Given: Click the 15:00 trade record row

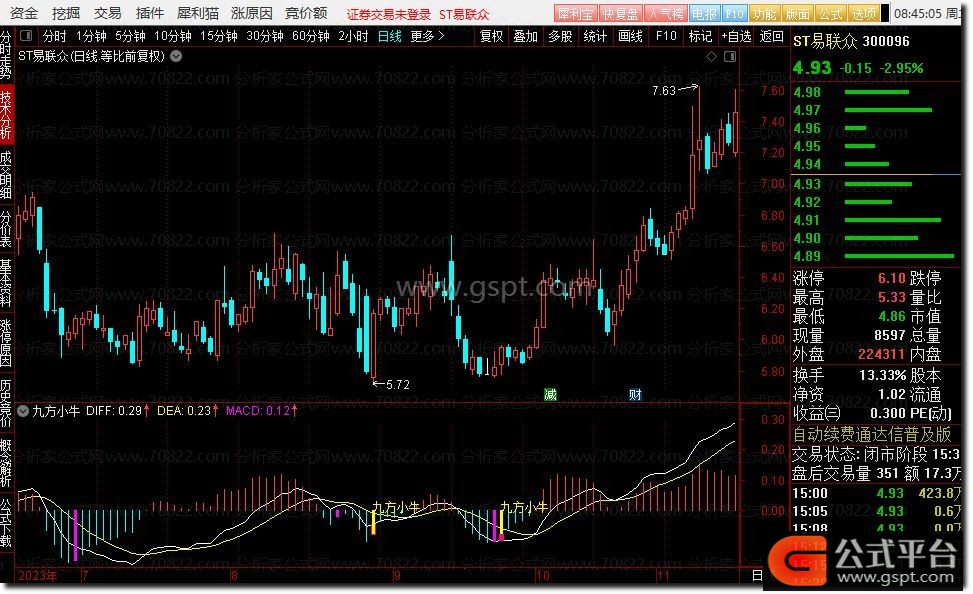Looking at the screenshot, I should (877, 493).
